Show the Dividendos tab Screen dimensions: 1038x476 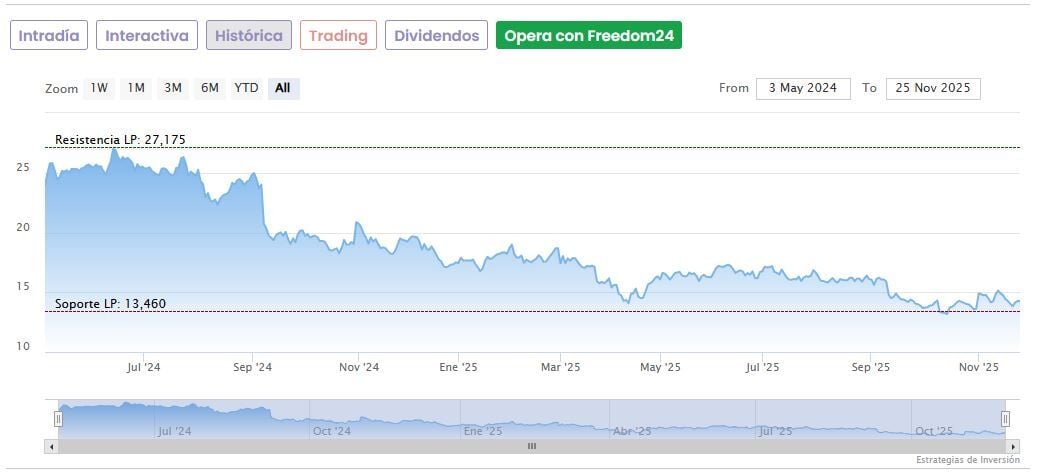436,35
